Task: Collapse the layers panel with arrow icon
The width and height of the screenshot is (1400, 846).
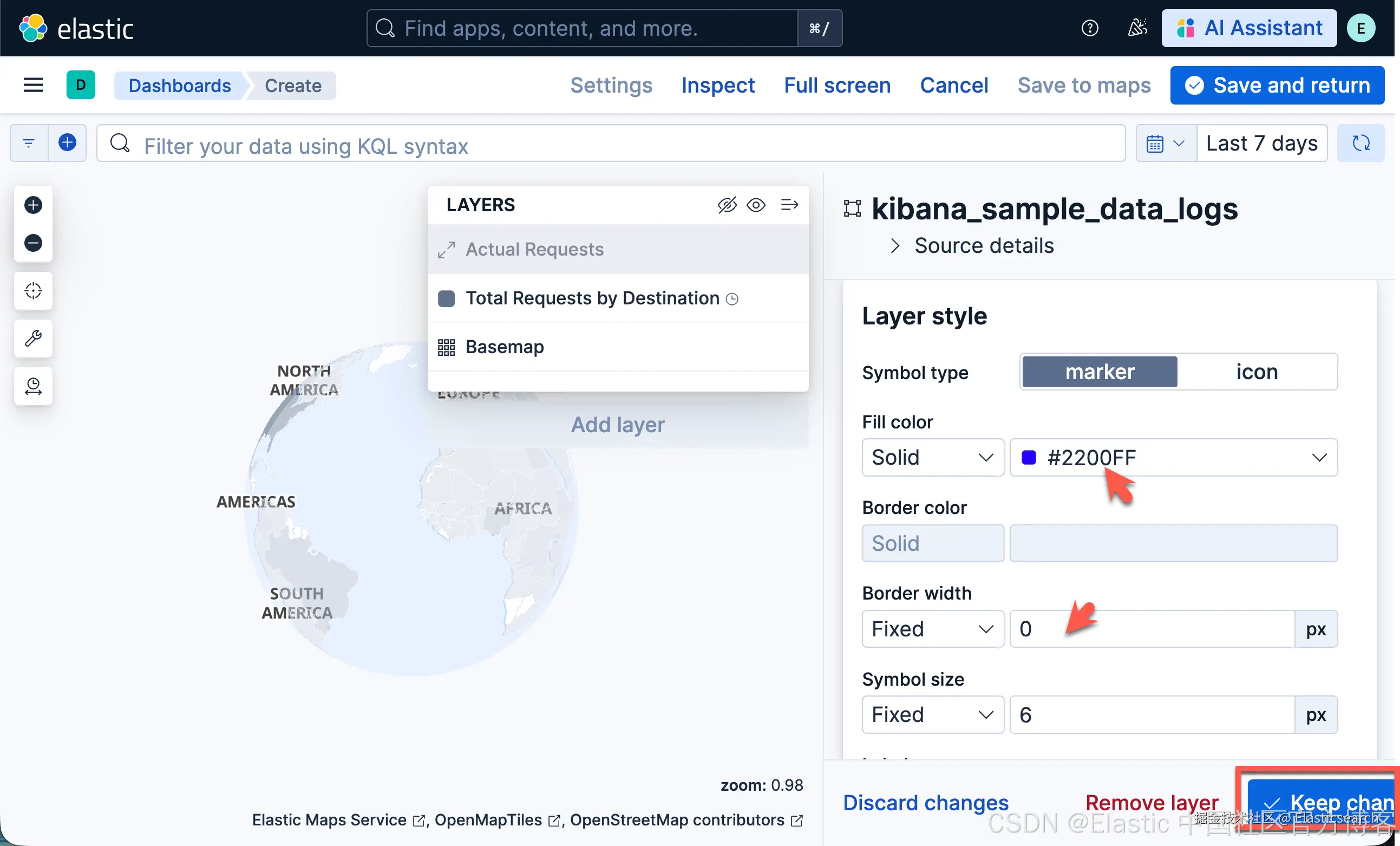Action: coord(789,205)
